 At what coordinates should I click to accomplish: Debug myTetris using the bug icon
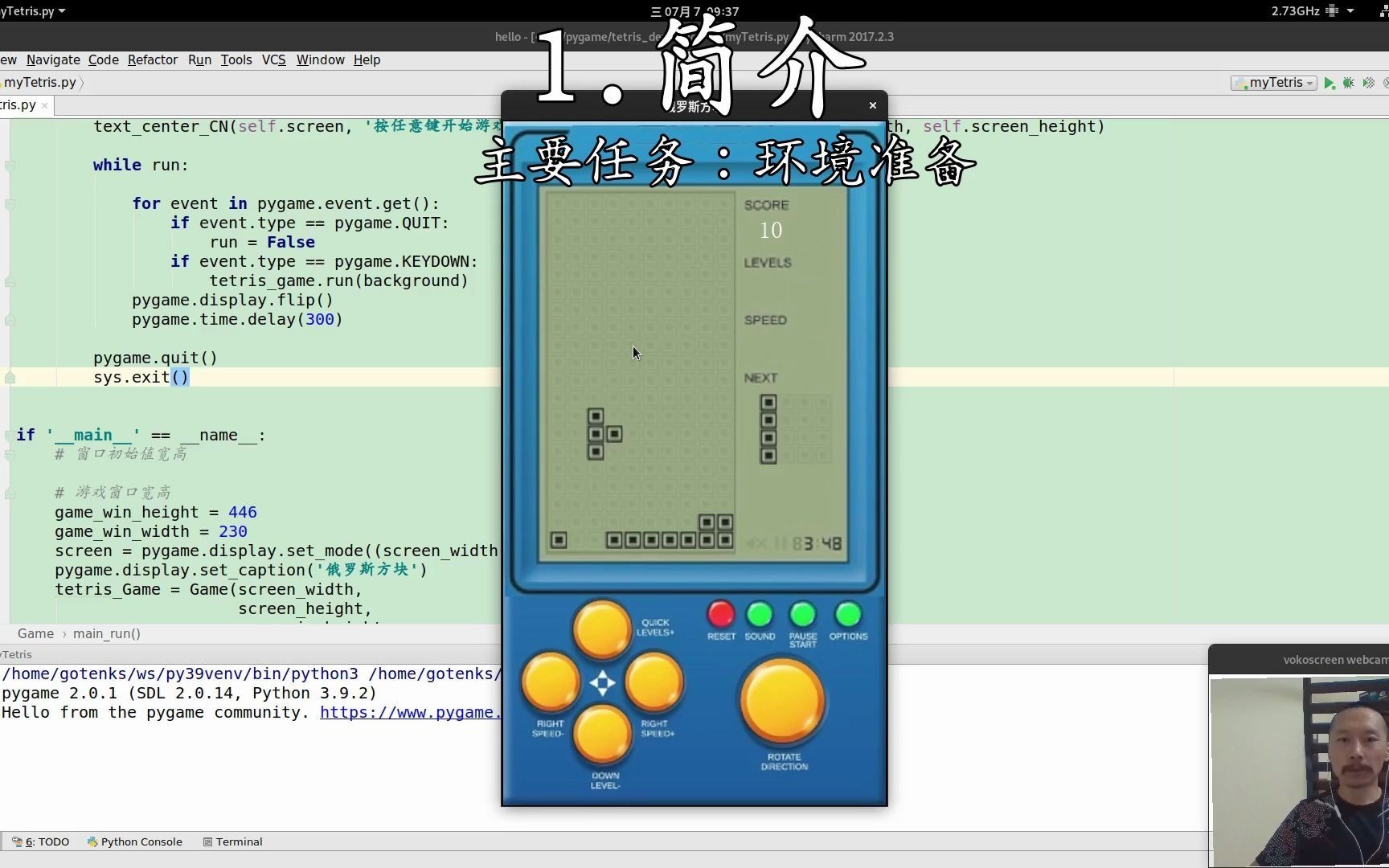pyautogui.click(x=1349, y=83)
